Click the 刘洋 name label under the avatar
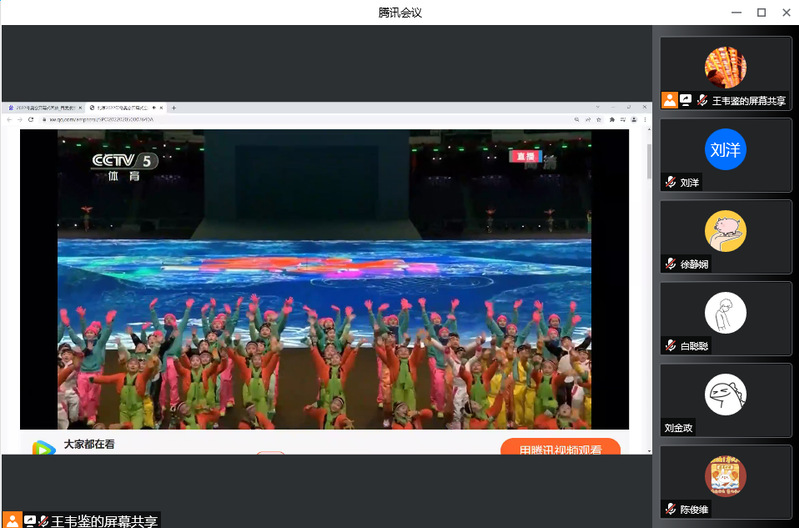Screen dimensions: 799x528 689,182
